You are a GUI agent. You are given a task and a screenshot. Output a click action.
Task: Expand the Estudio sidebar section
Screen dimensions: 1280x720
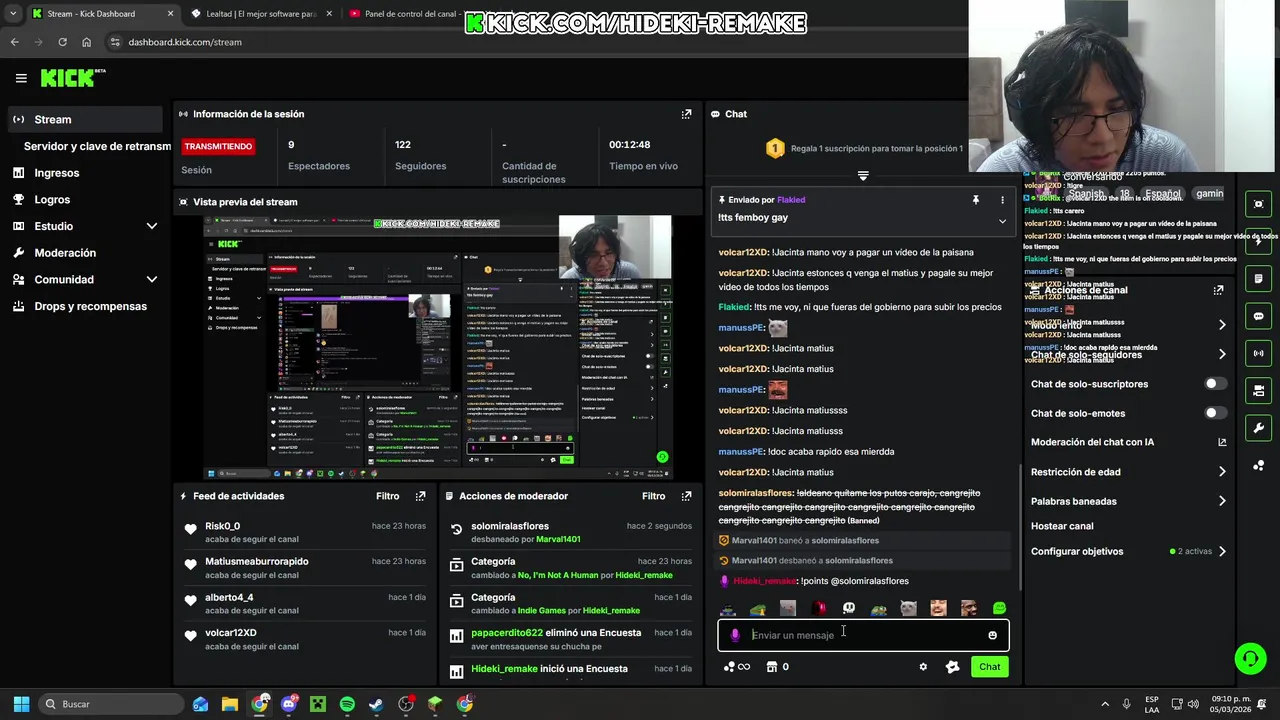(x=152, y=226)
